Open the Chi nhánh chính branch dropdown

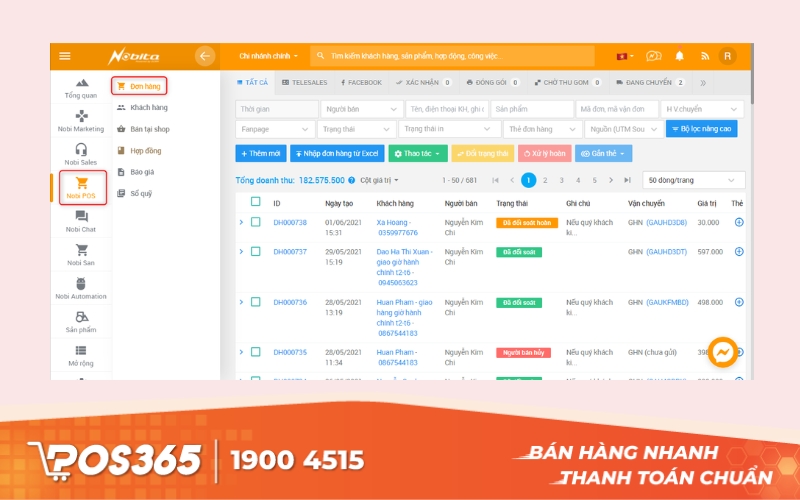268,56
